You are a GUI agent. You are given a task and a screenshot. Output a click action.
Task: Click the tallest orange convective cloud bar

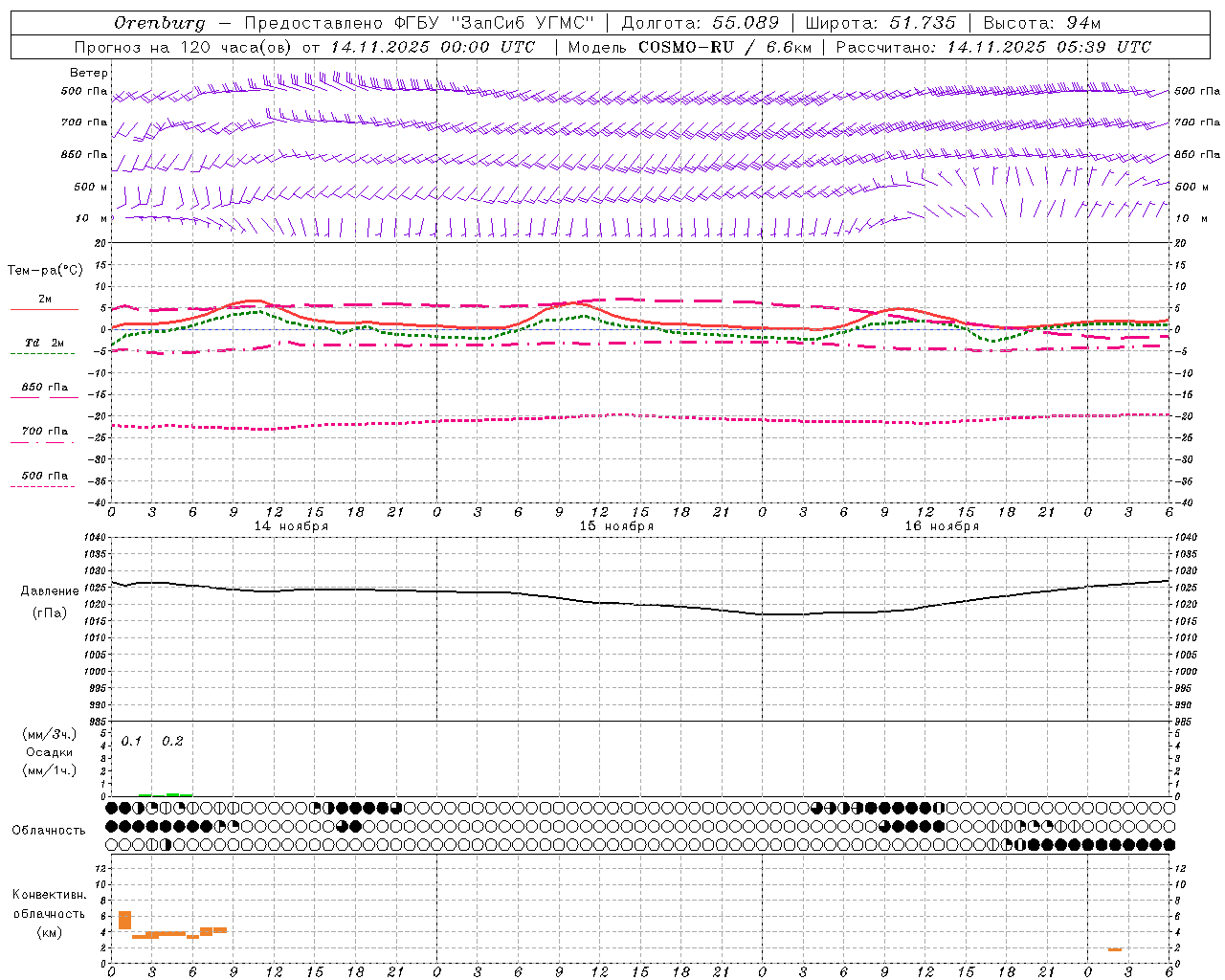pyautogui.click(x=124, y=921)
